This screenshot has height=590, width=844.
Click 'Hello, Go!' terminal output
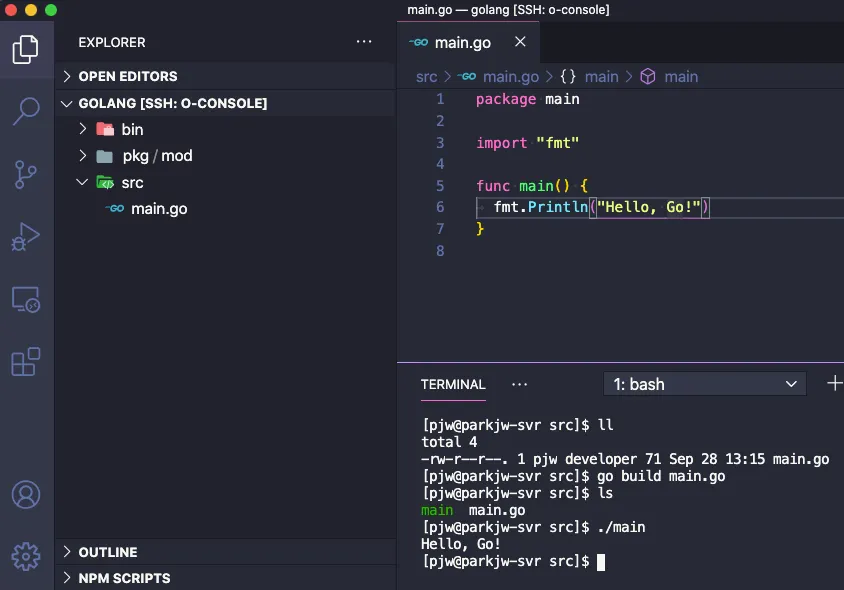(461, 544)
